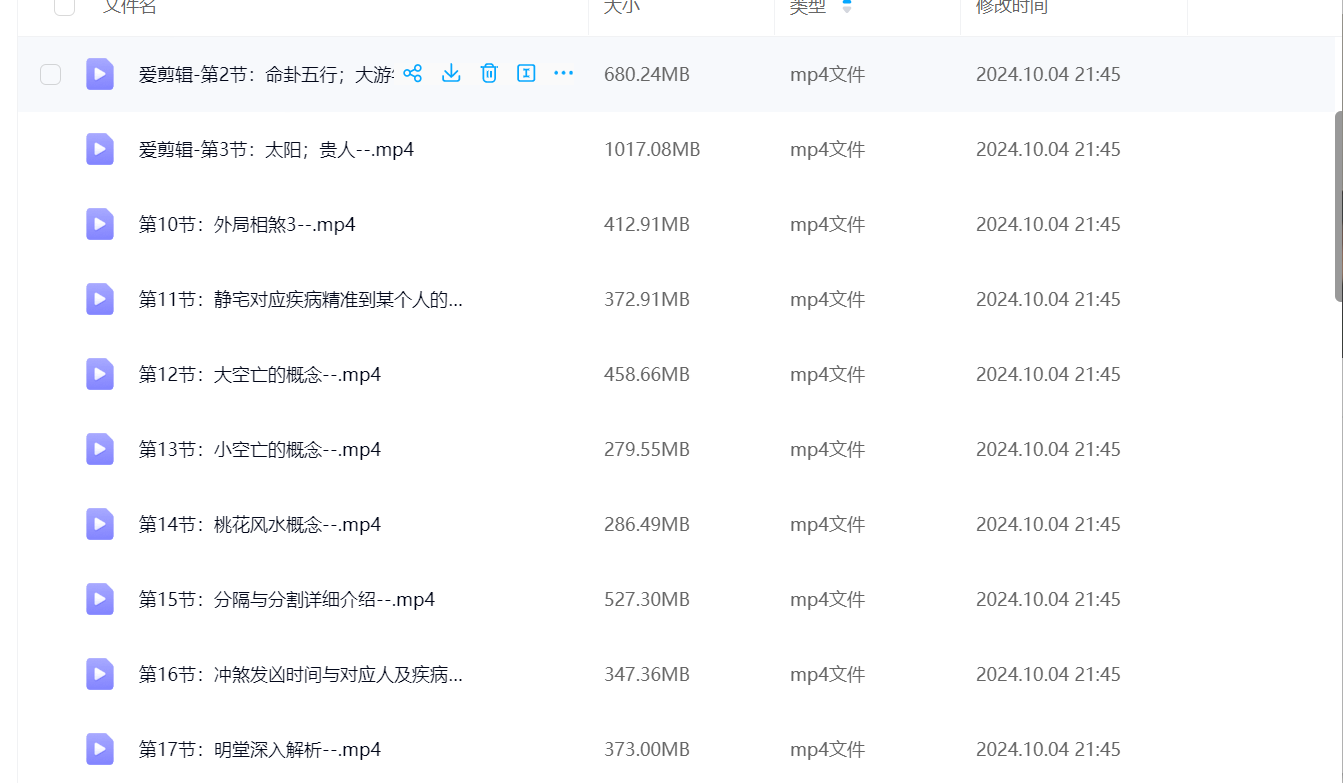The width and height of the screenshot is (1343, 783).
Task: Click video icon of 第10节 外局相煞3
Action: (100, 224)
